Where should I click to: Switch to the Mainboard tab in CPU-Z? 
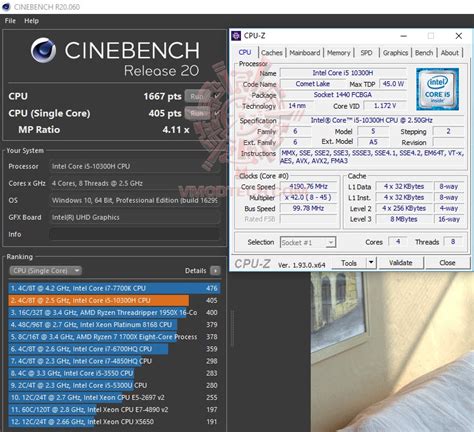click(304, 53)
